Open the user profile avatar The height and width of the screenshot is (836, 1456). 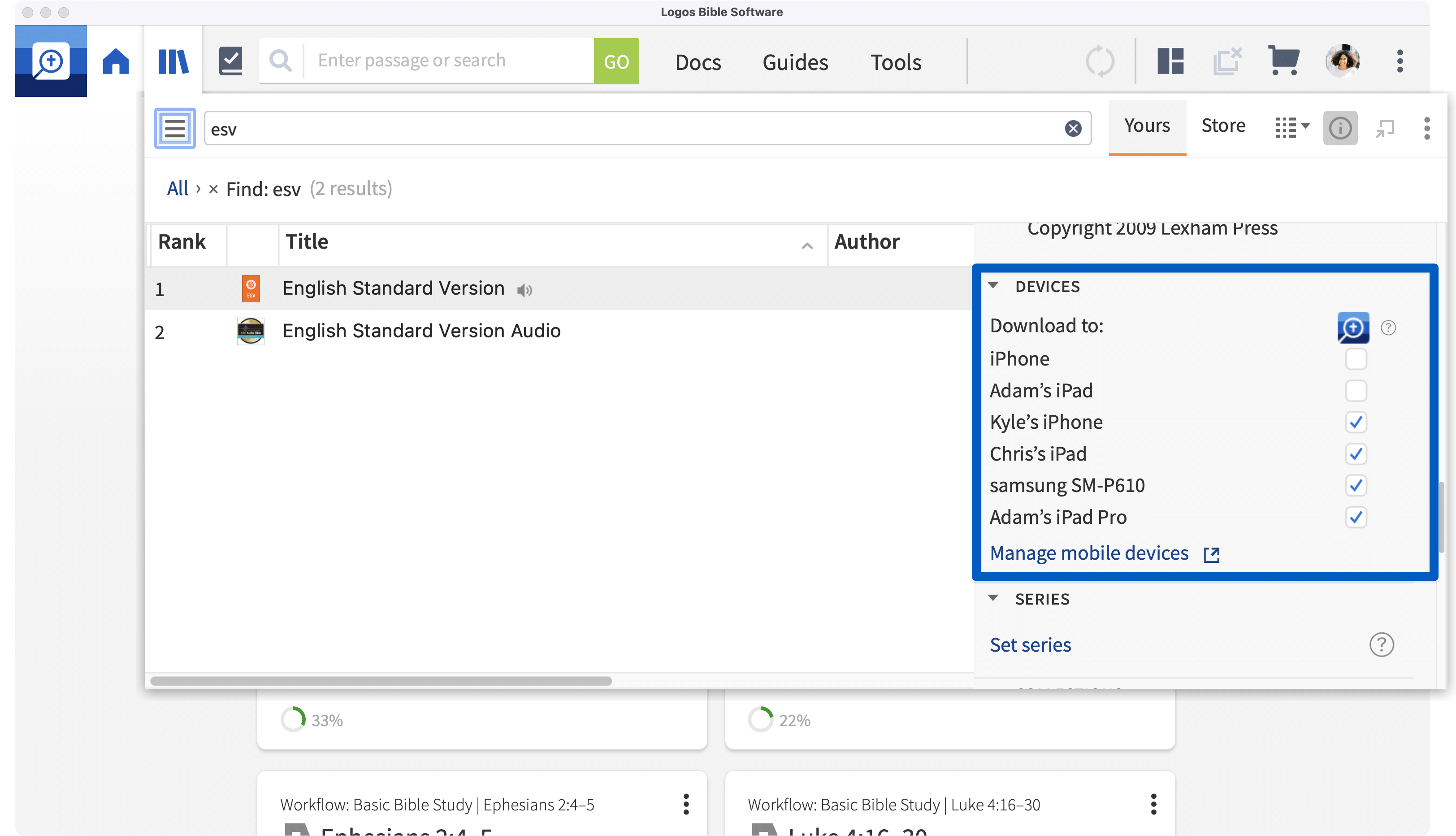coord(1343,60)
